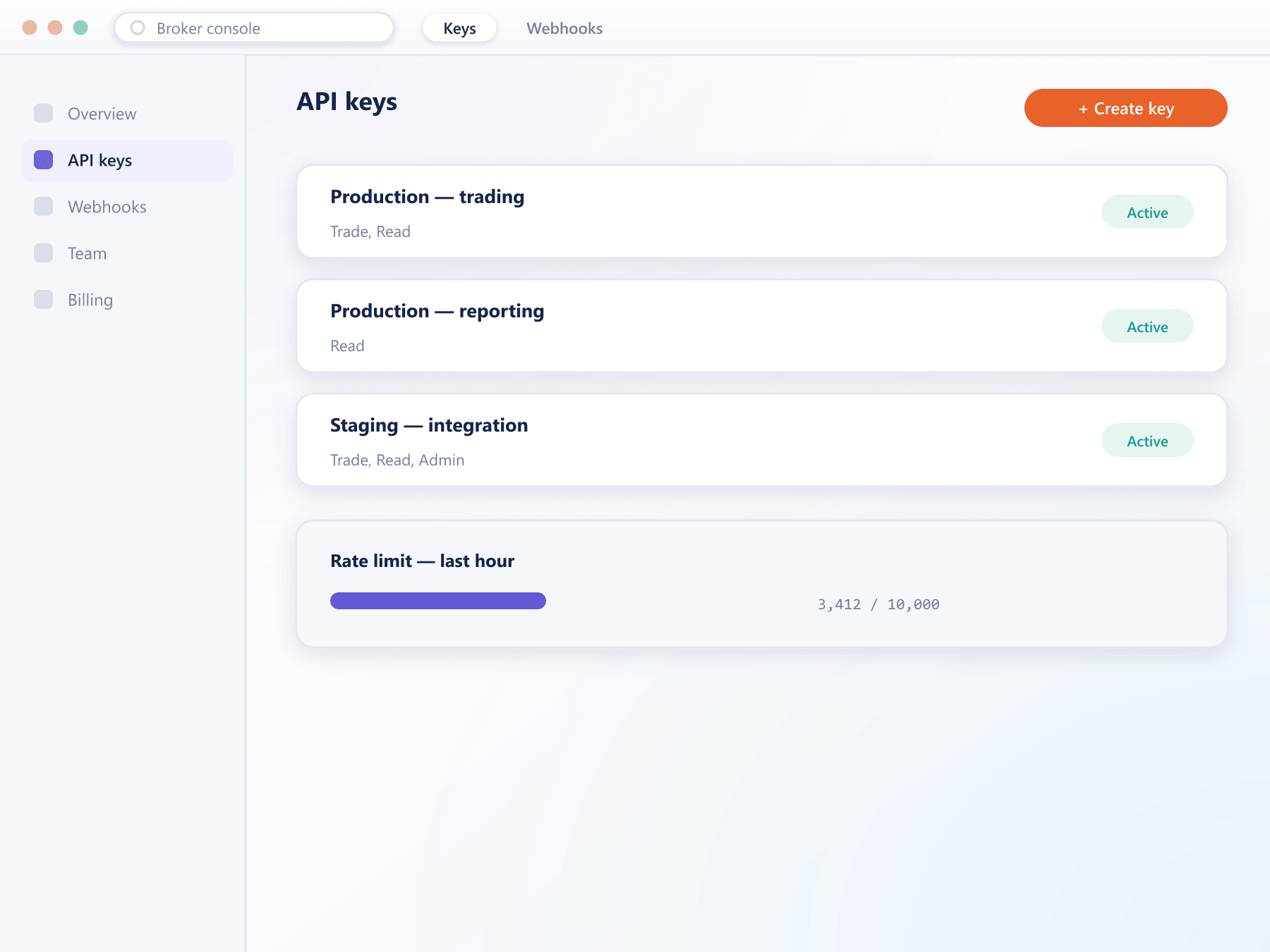Focus the Broker console address field
The height and width of the screenshot is (952, 1270).
click(254, 28)
